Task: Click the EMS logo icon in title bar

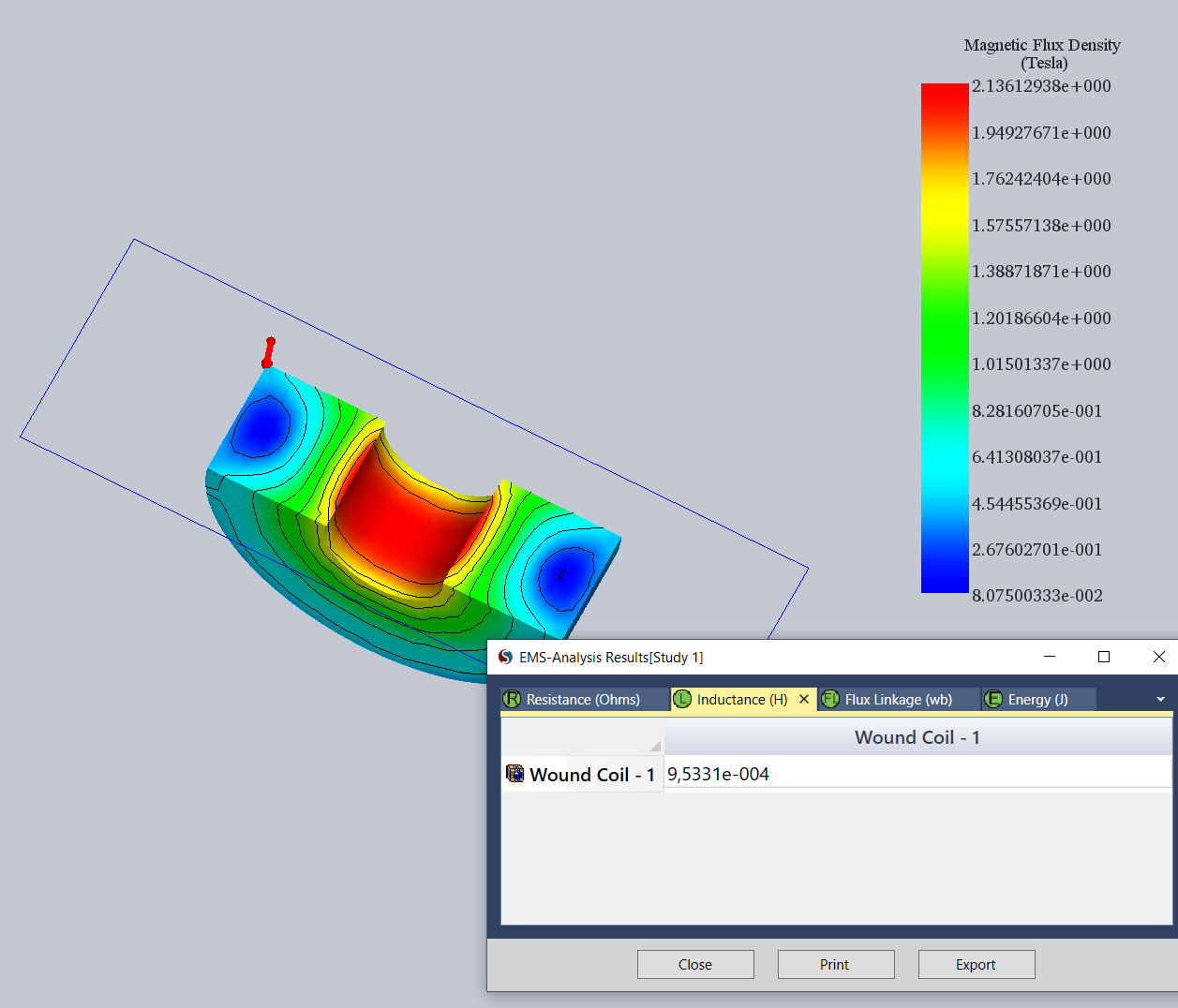Action: click(x=505, y=658)
